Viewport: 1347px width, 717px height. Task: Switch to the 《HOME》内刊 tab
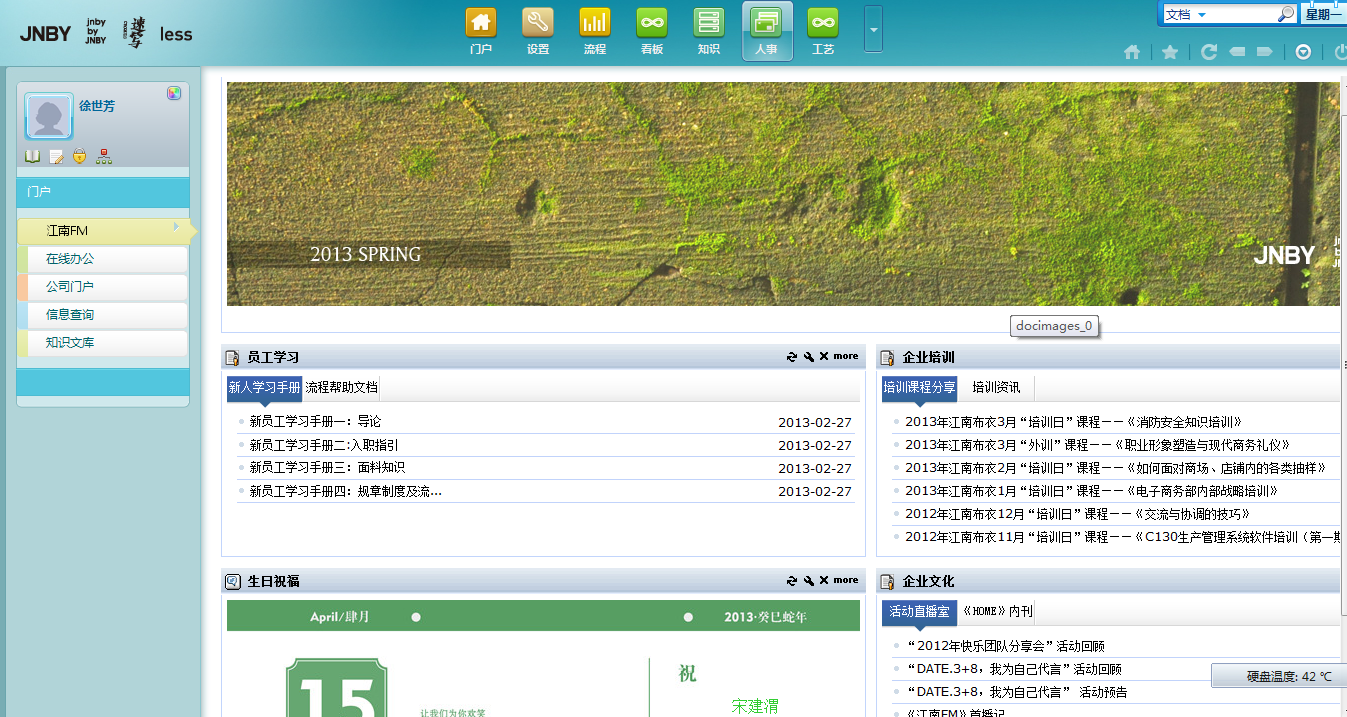click(997, 612)
